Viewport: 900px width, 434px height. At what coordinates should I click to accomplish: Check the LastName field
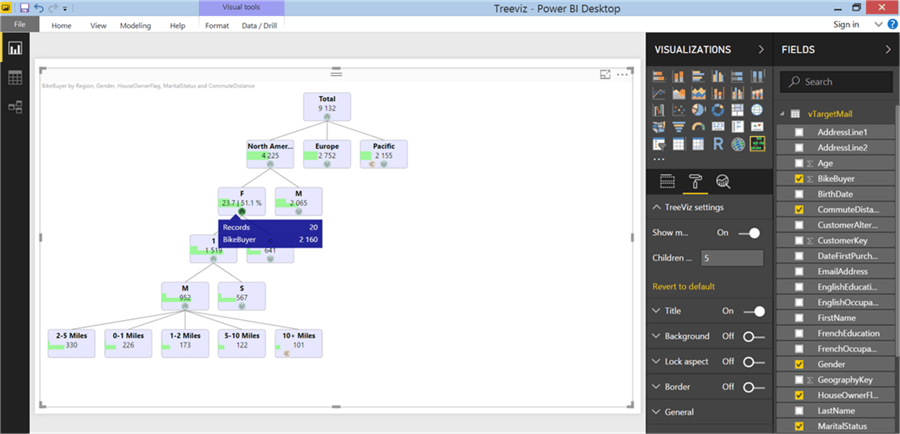pos(799,410)
